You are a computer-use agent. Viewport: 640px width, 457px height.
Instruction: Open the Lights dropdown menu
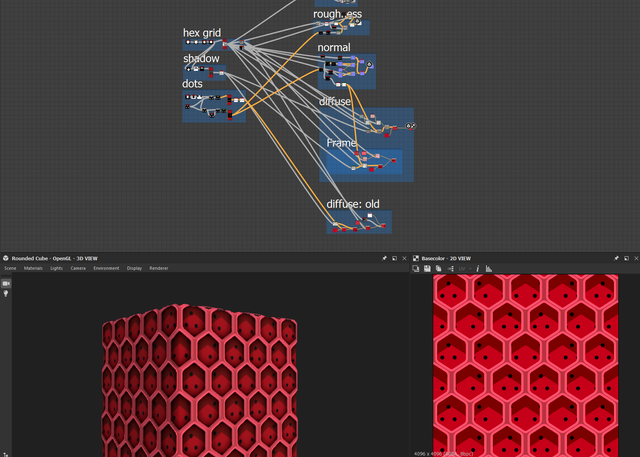coord(56,268)
